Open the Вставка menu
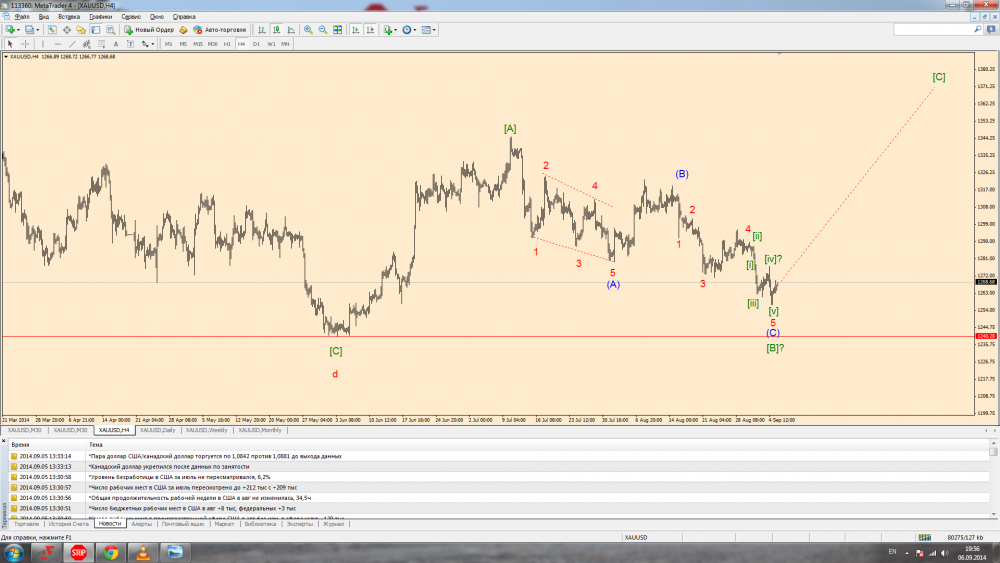Screen dimensions: 1000x563 [x=69, y=17]
